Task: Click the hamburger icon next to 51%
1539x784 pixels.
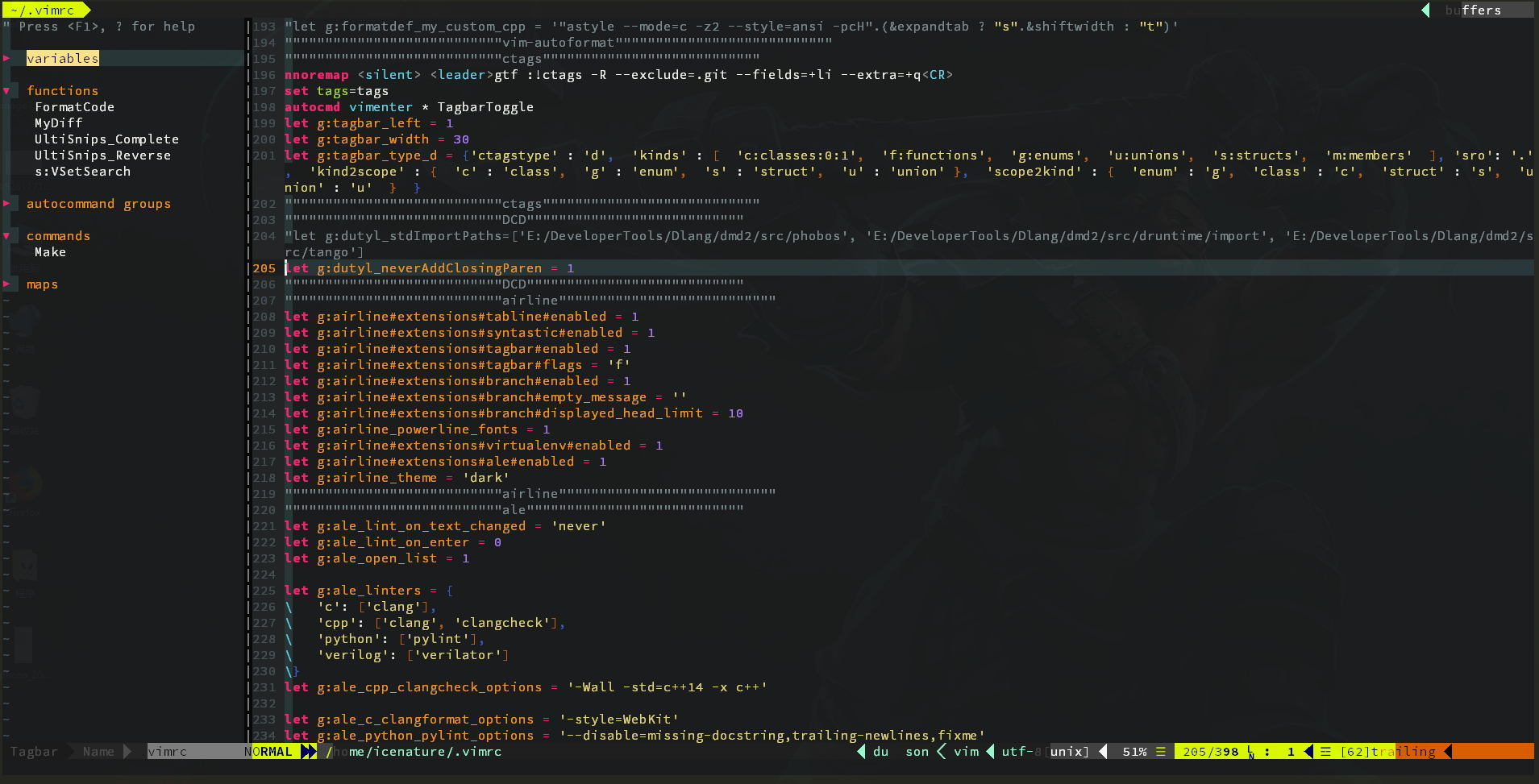Action: pyautogui.click(x=1161, y=752)
